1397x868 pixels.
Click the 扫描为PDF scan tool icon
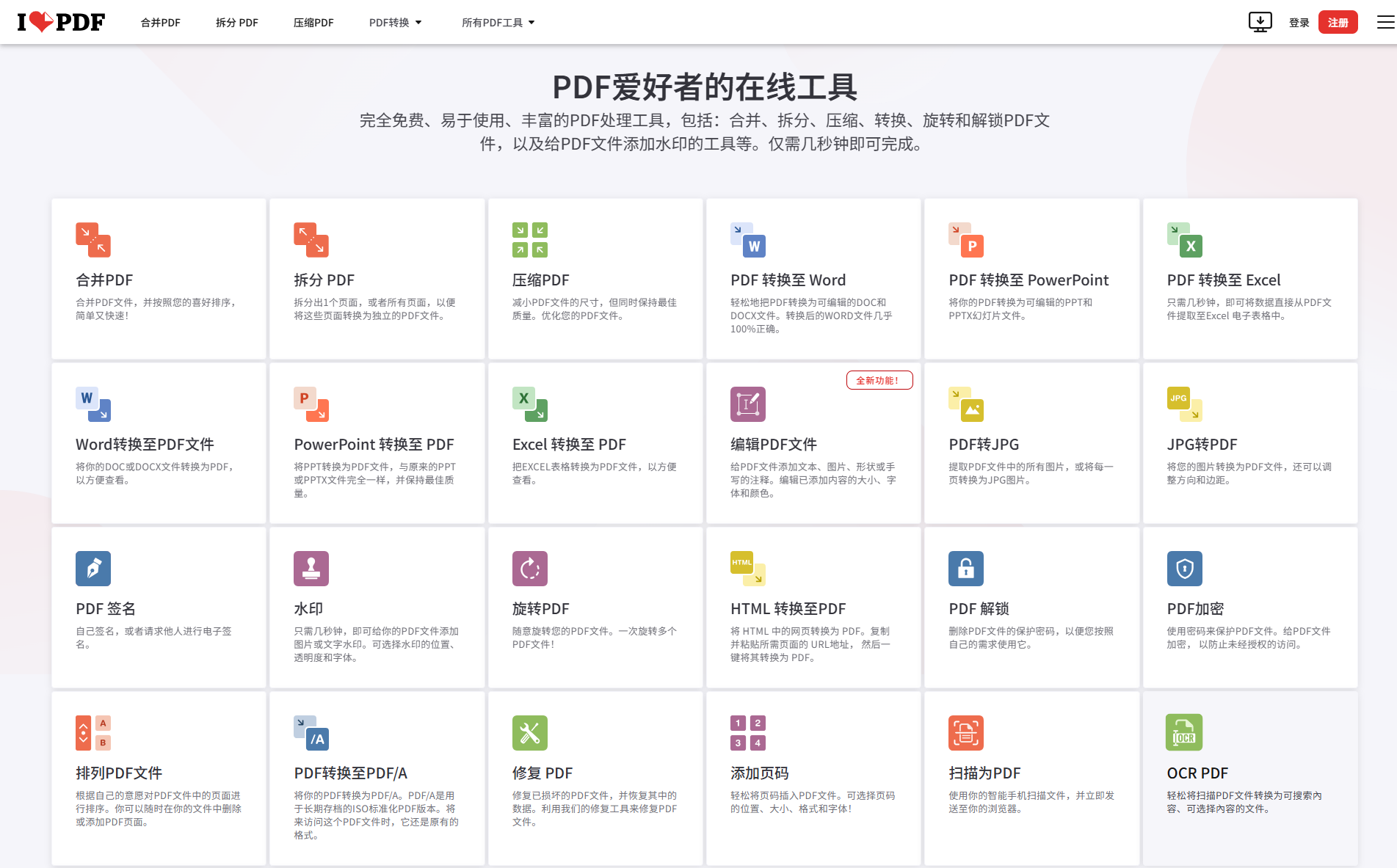965,732
